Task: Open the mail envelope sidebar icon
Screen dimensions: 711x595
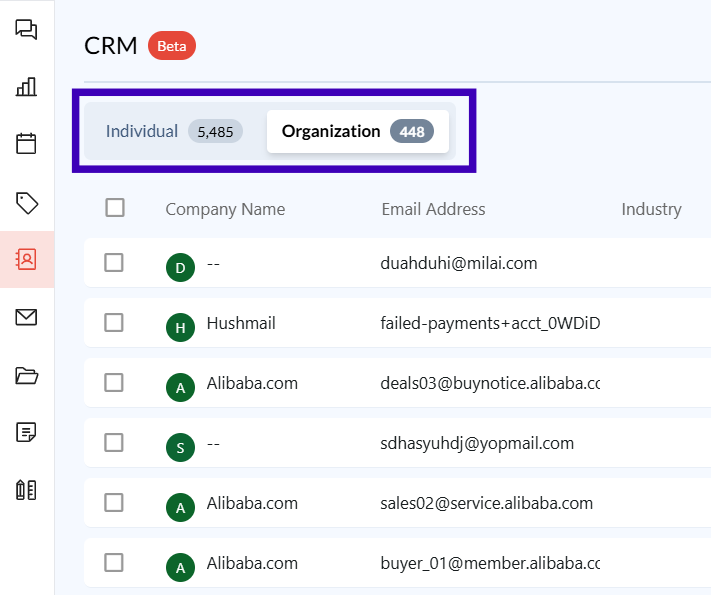Action: 26,318
